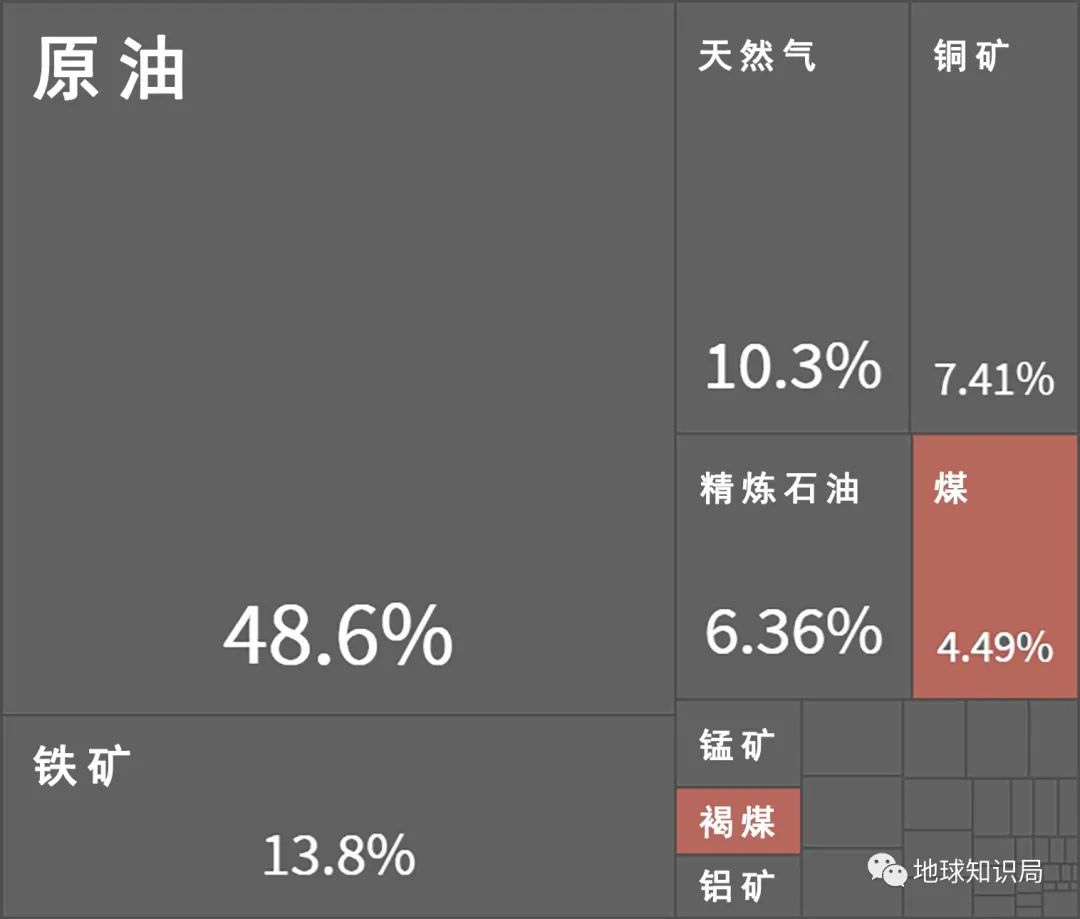
Task: Click the unlabeled tile beside the 褐煤 tile
Action: 852,811
